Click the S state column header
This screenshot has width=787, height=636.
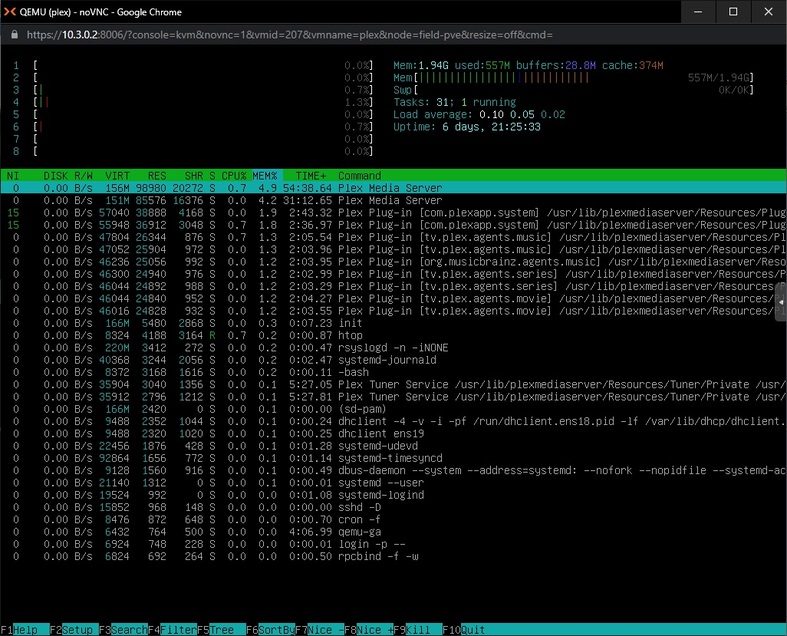212,176
